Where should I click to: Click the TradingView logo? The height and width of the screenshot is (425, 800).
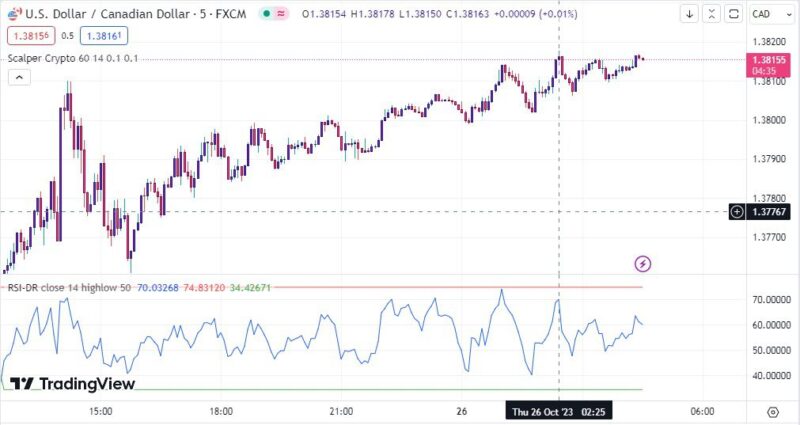pos(72,384)
